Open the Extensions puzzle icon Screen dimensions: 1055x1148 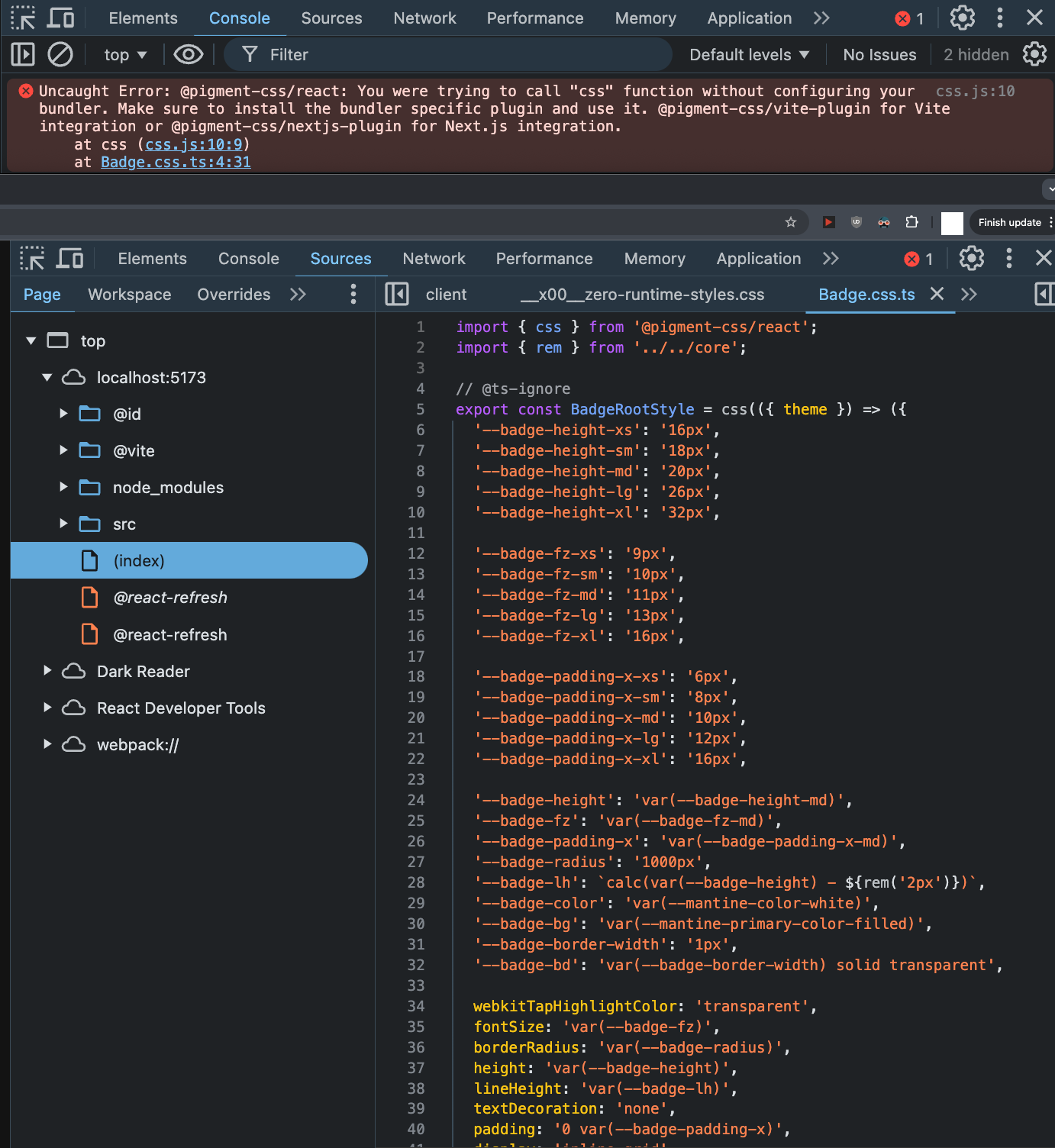(x=911, y=222)
